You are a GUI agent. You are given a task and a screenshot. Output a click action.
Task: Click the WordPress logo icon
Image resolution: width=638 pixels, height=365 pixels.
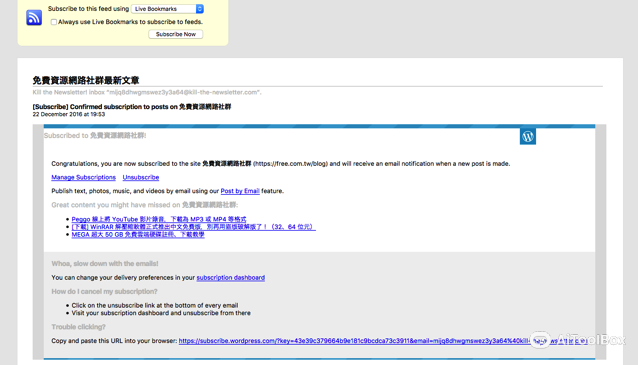(x=528, y=136)
